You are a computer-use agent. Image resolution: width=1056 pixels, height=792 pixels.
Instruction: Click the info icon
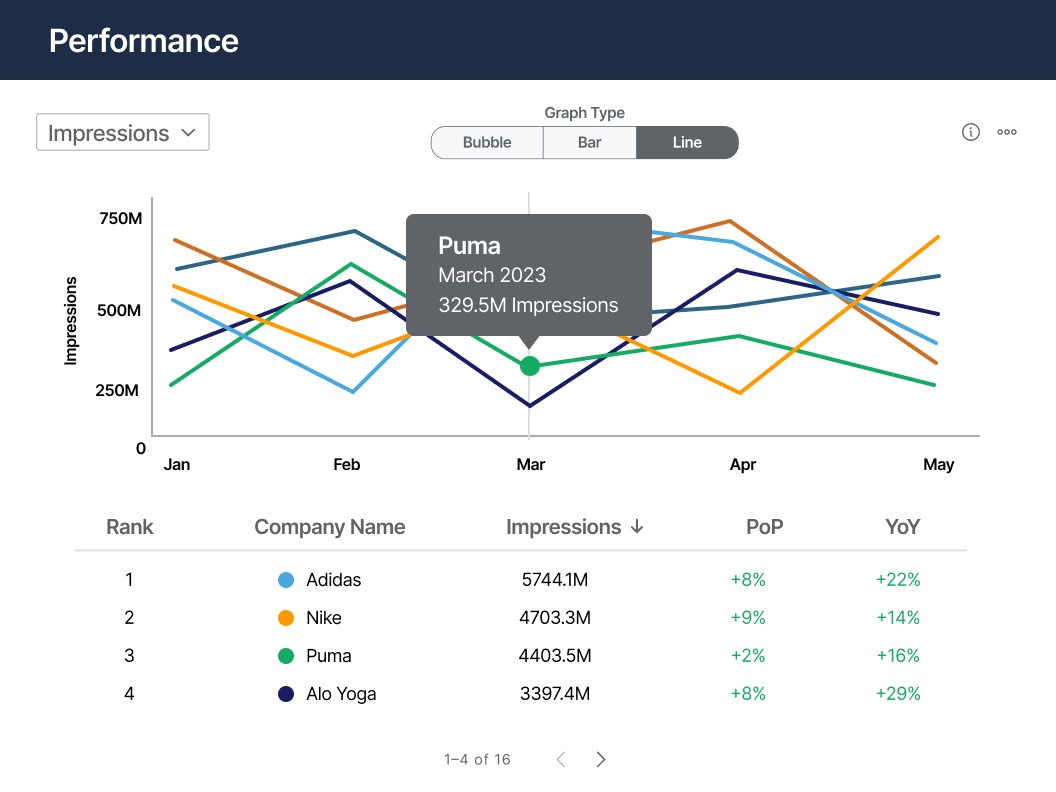pyautogui.click(x=970, y=132)
